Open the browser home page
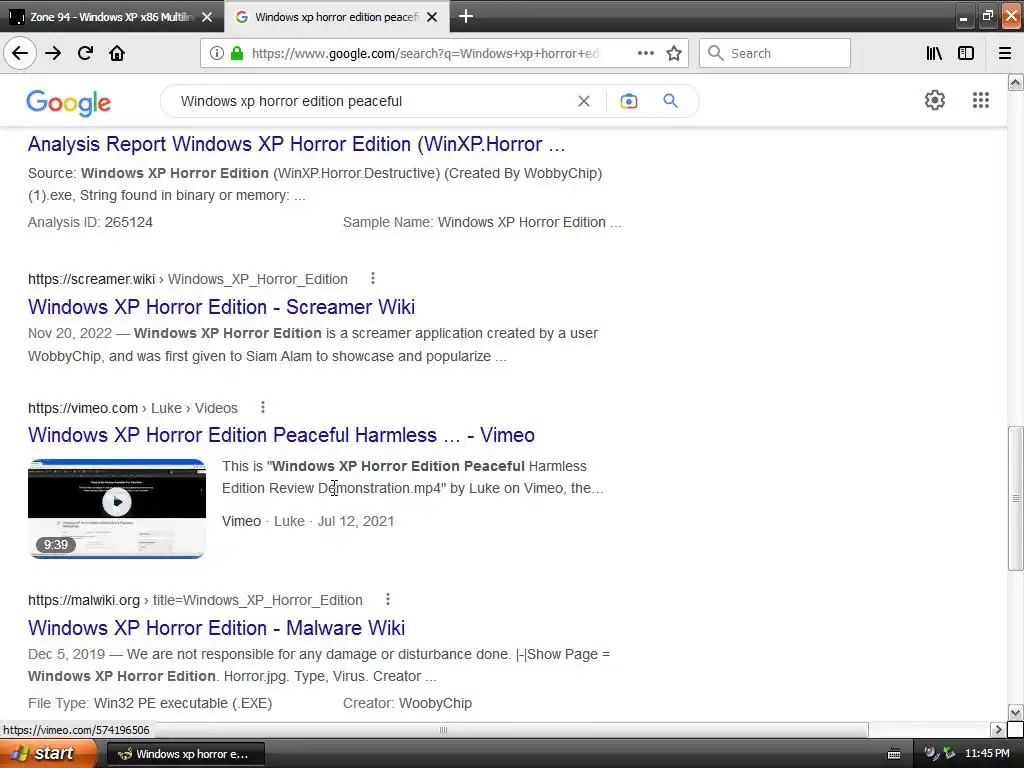The height and width of the screenshot is (768, 1024). [x=117, y=53]
